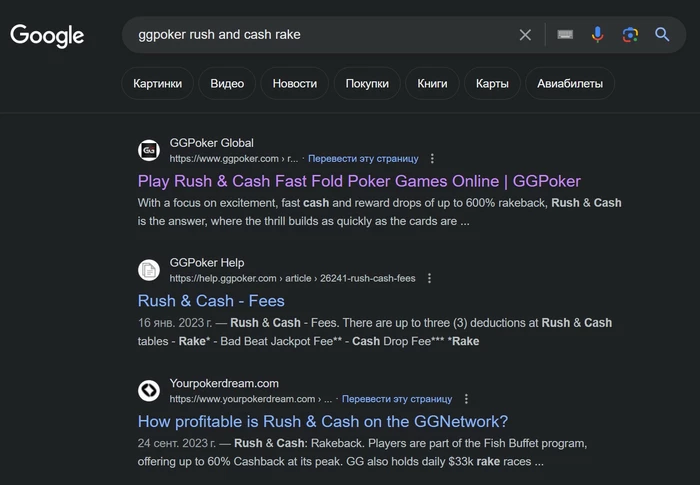
Task: Open the Авиабилеты filter tab
Action: point(570,84)
